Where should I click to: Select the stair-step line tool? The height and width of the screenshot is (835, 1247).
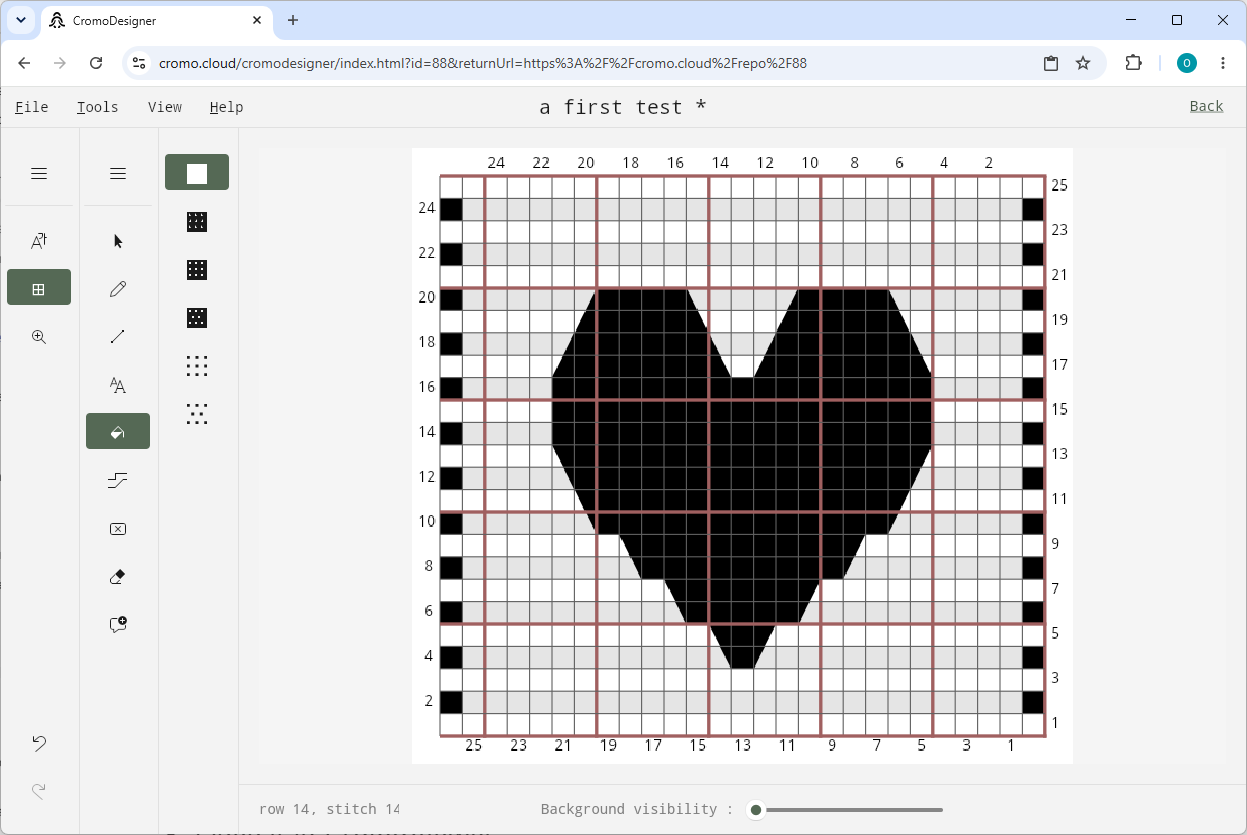118,481
